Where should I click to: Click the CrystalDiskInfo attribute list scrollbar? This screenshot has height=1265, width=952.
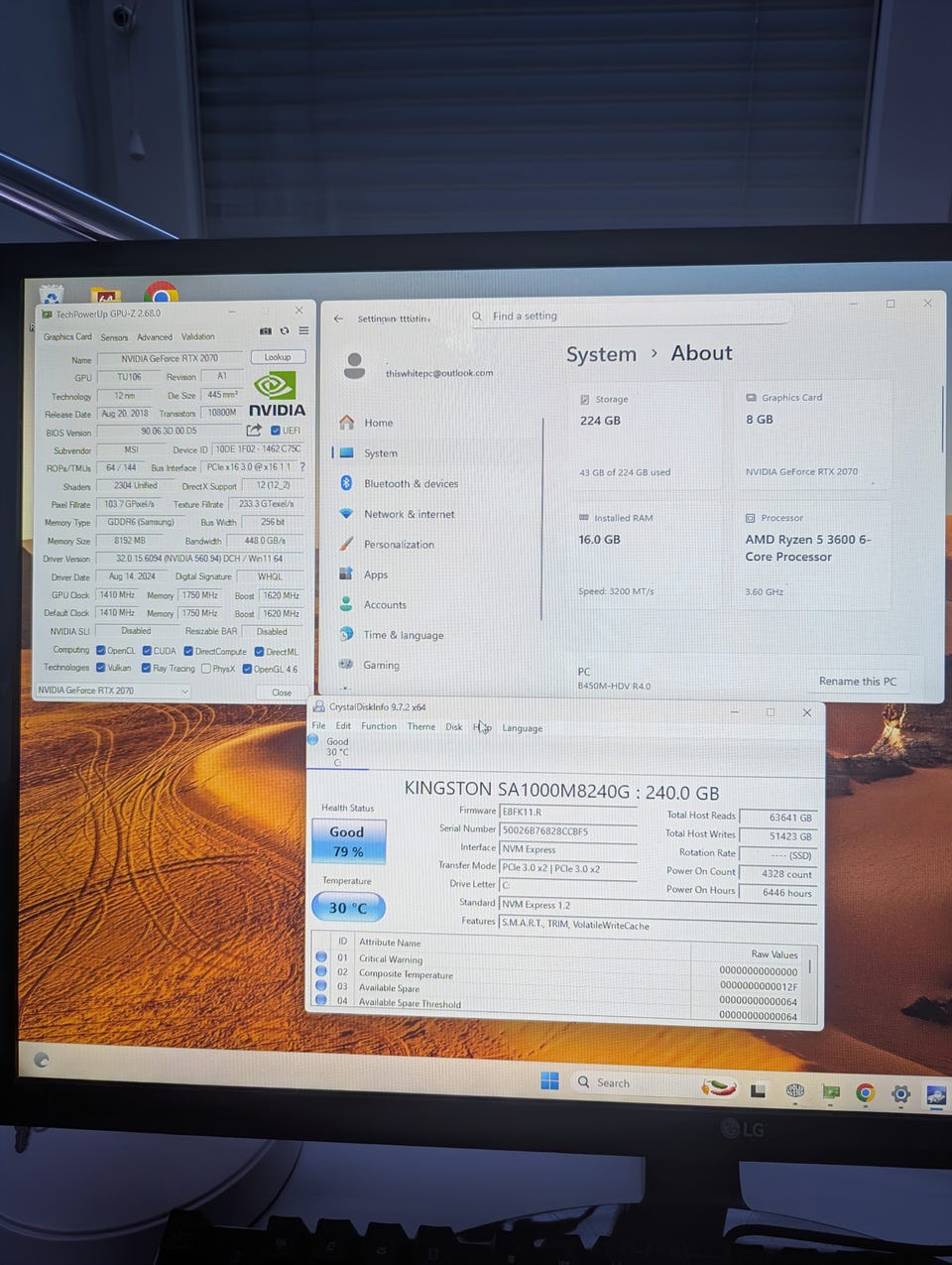pyautogui.click(x=810, y=967)
